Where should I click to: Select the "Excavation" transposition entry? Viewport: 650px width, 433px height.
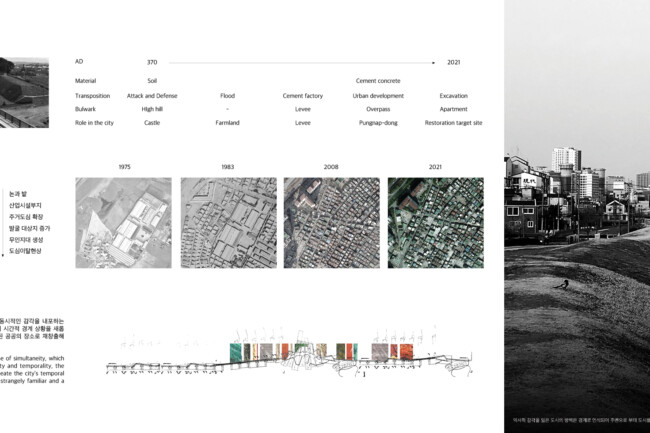453,96
